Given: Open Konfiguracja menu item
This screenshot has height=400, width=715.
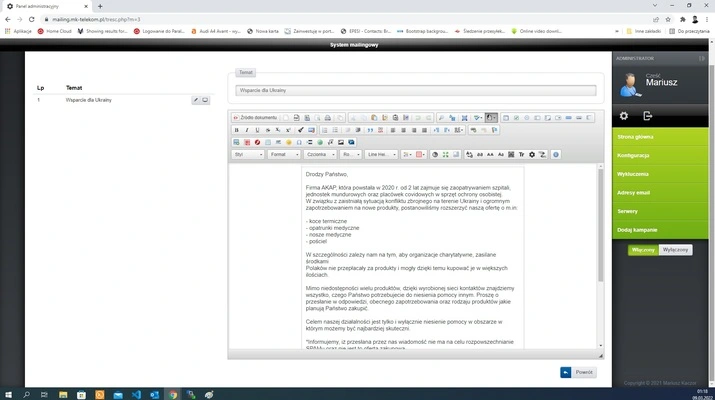Looking at the screenshot, I should [x=660, y=156].
